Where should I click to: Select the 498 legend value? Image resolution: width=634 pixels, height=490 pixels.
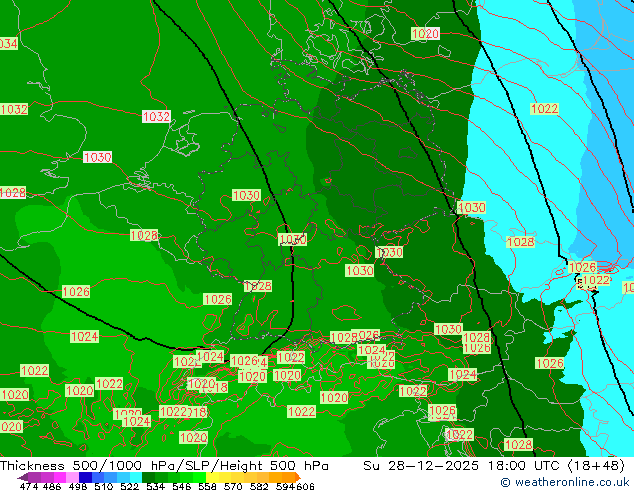tap(78, 486)
